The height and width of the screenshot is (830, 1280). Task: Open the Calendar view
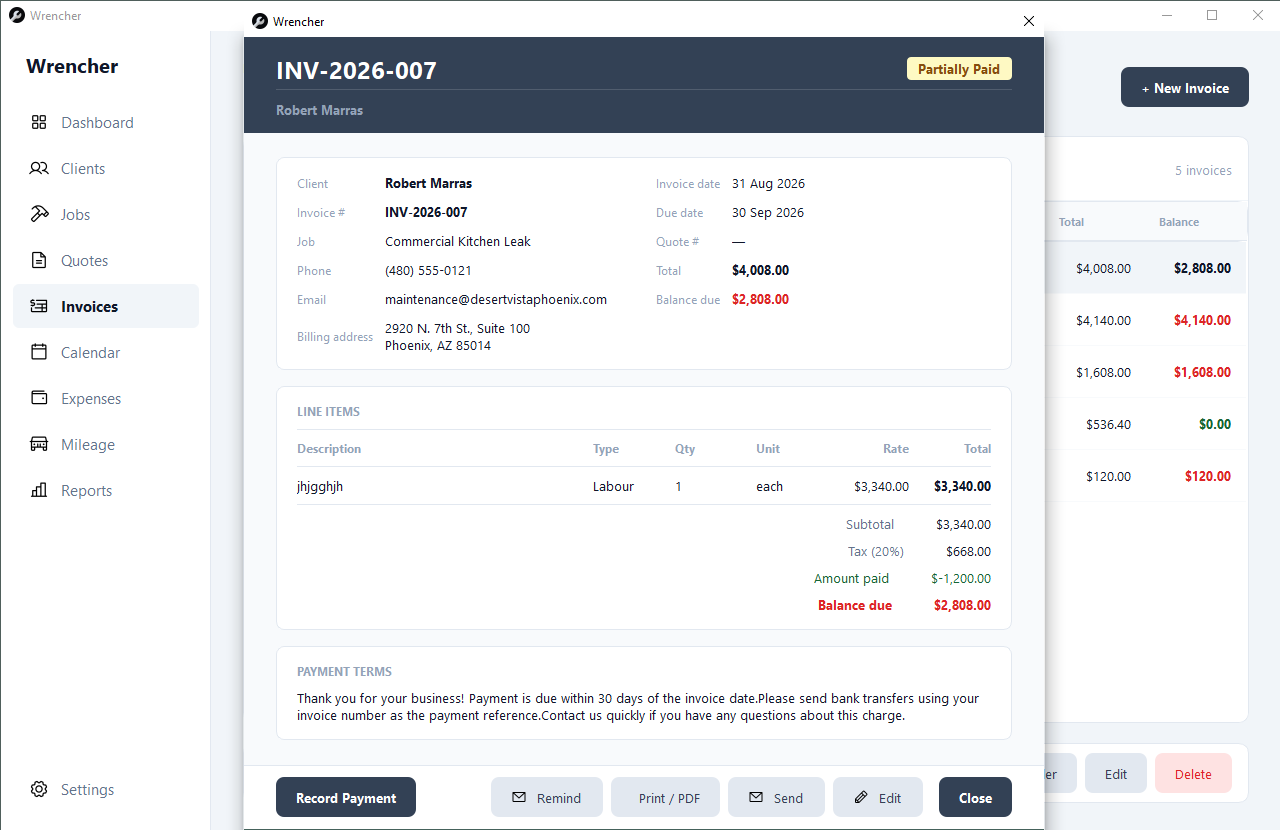106,353
